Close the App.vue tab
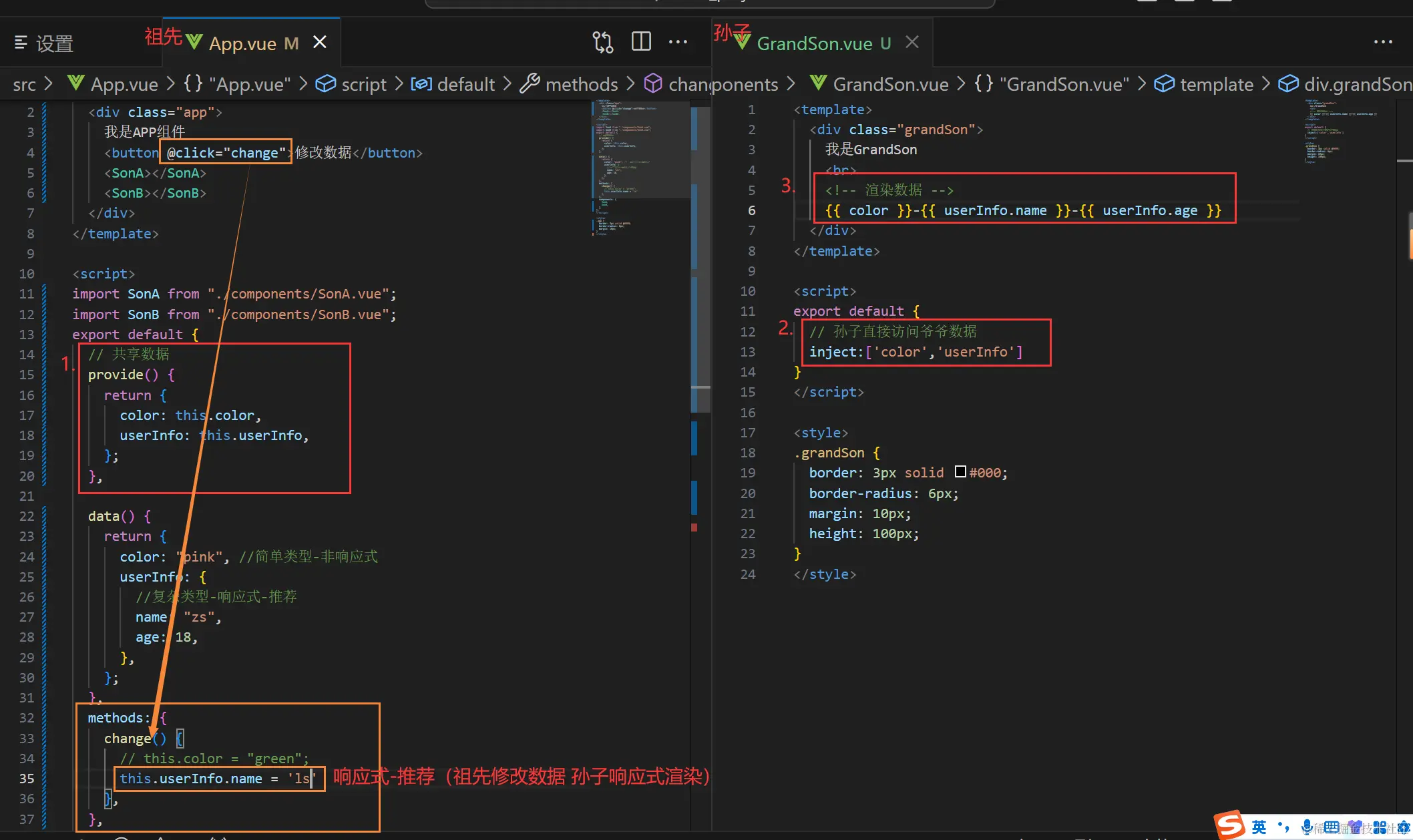Screen dimensions: 1413x840 point(320,42)
